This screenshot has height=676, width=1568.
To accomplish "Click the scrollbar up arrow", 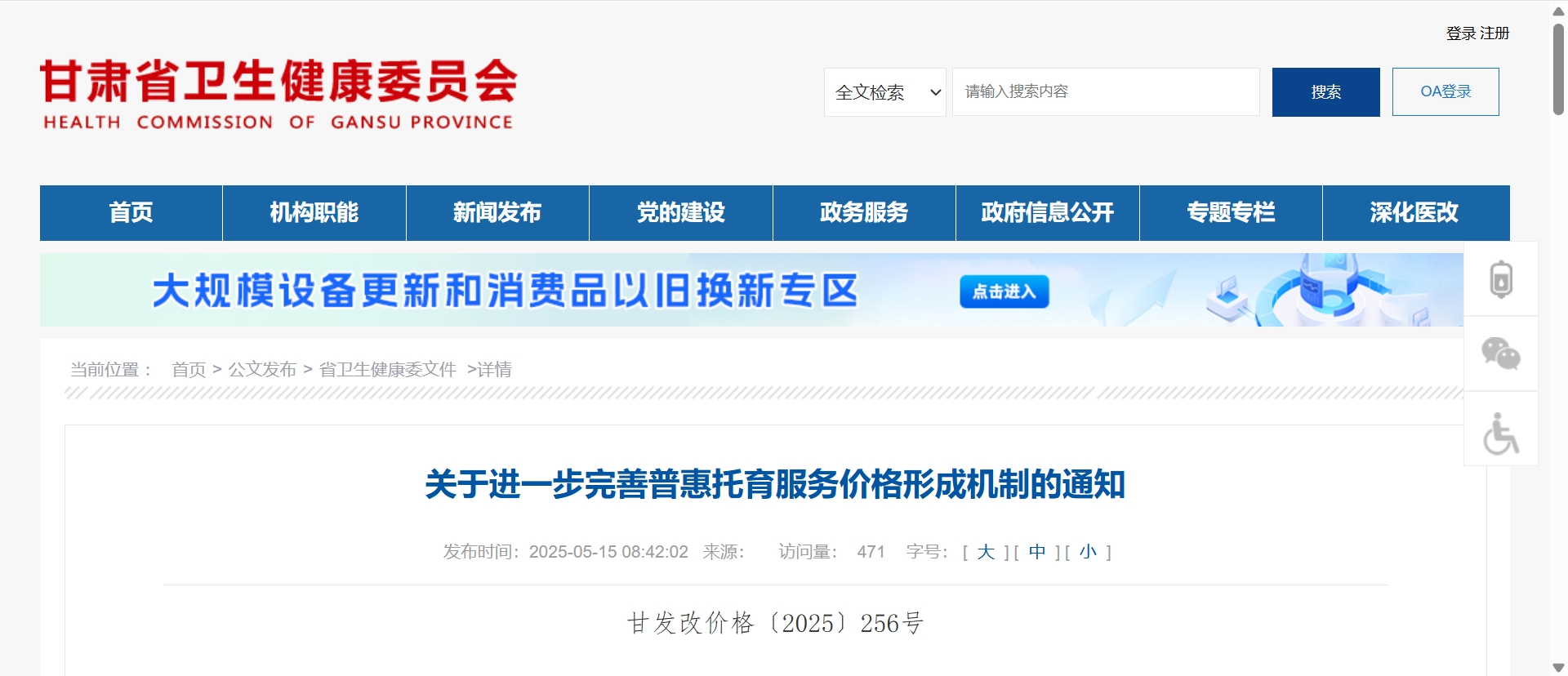I will [x=1558, y=11].
